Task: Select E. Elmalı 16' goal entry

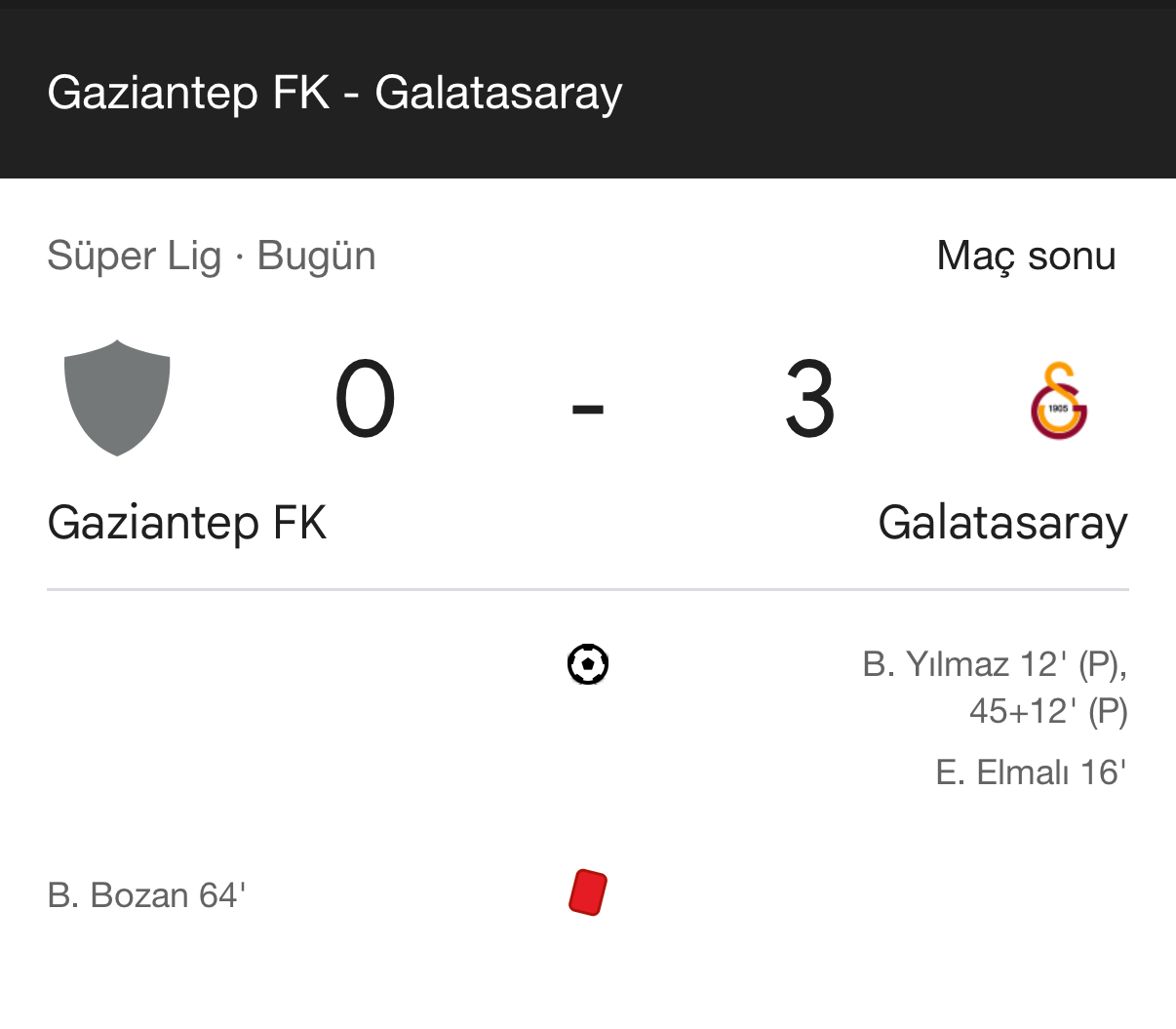Action: click(1031, 772)
